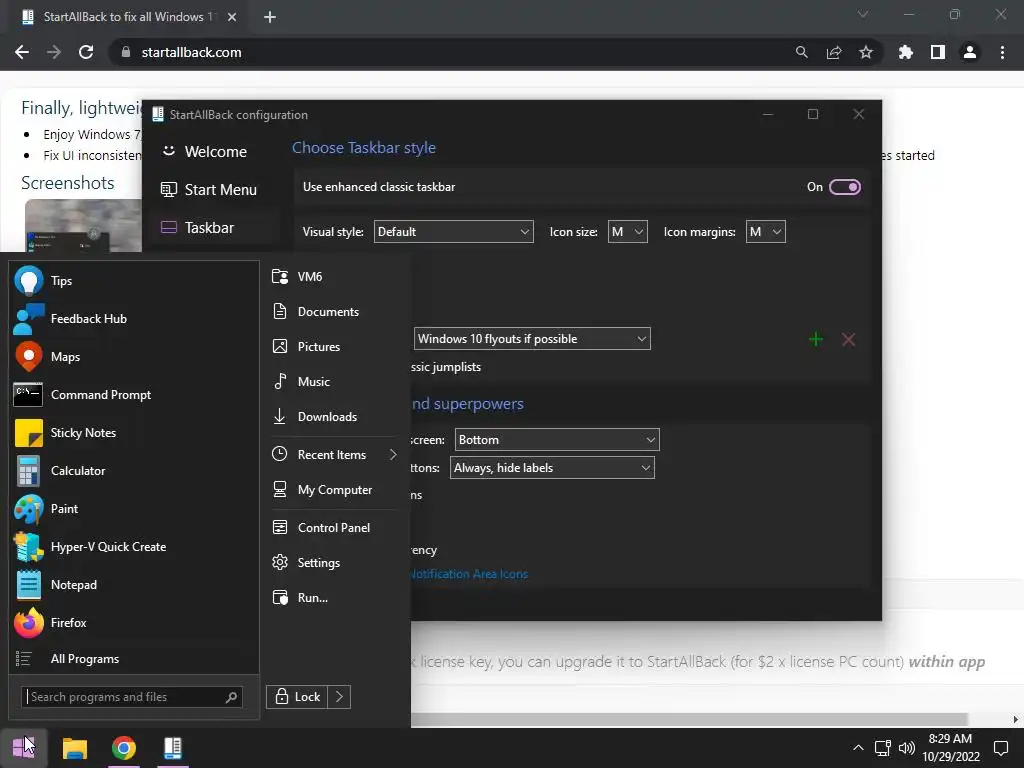Screen dimensions: 1024x768
Task: Zoom search icon in address bar
Action: click(x=801, y=52)
